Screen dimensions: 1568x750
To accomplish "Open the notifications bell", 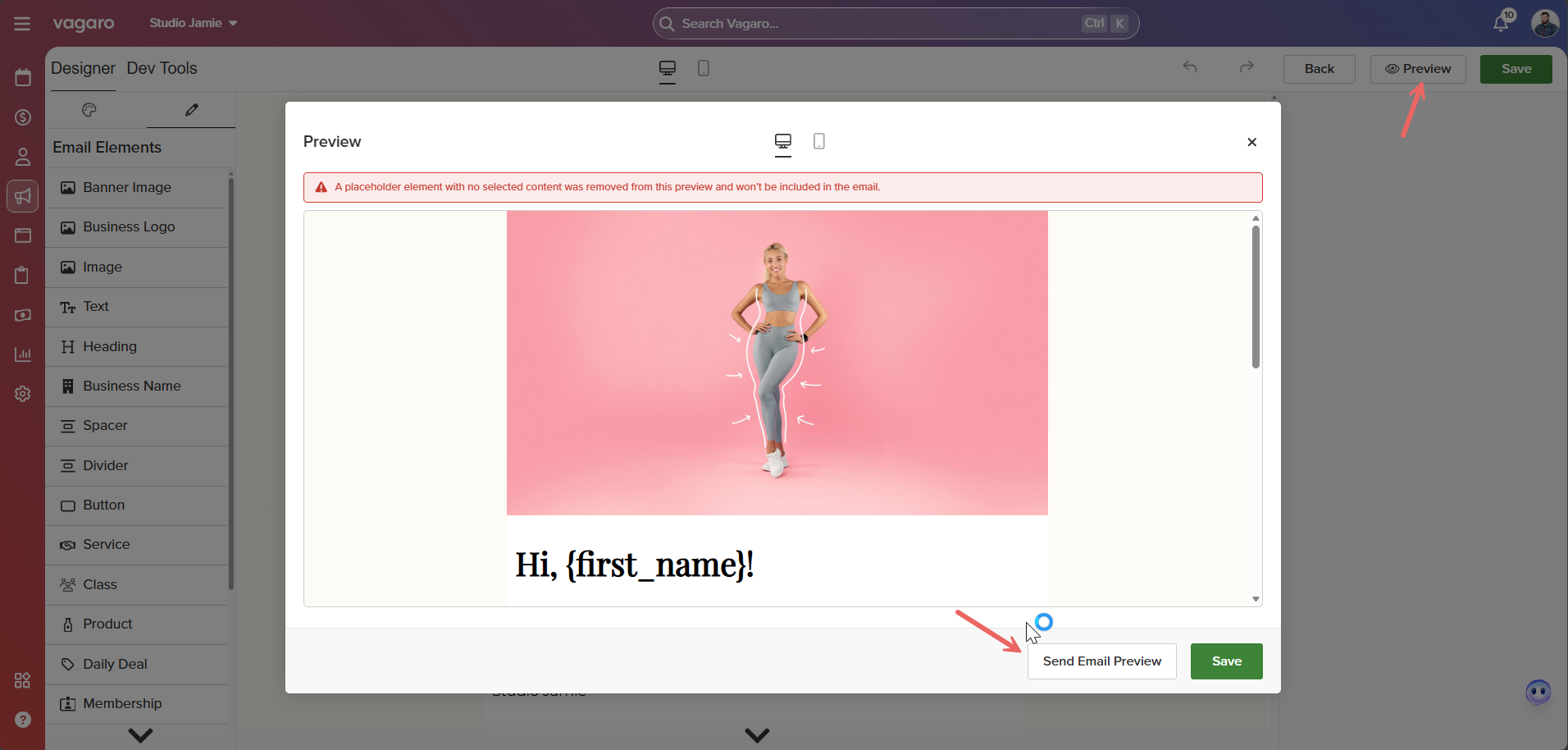I will (1502, 23).
